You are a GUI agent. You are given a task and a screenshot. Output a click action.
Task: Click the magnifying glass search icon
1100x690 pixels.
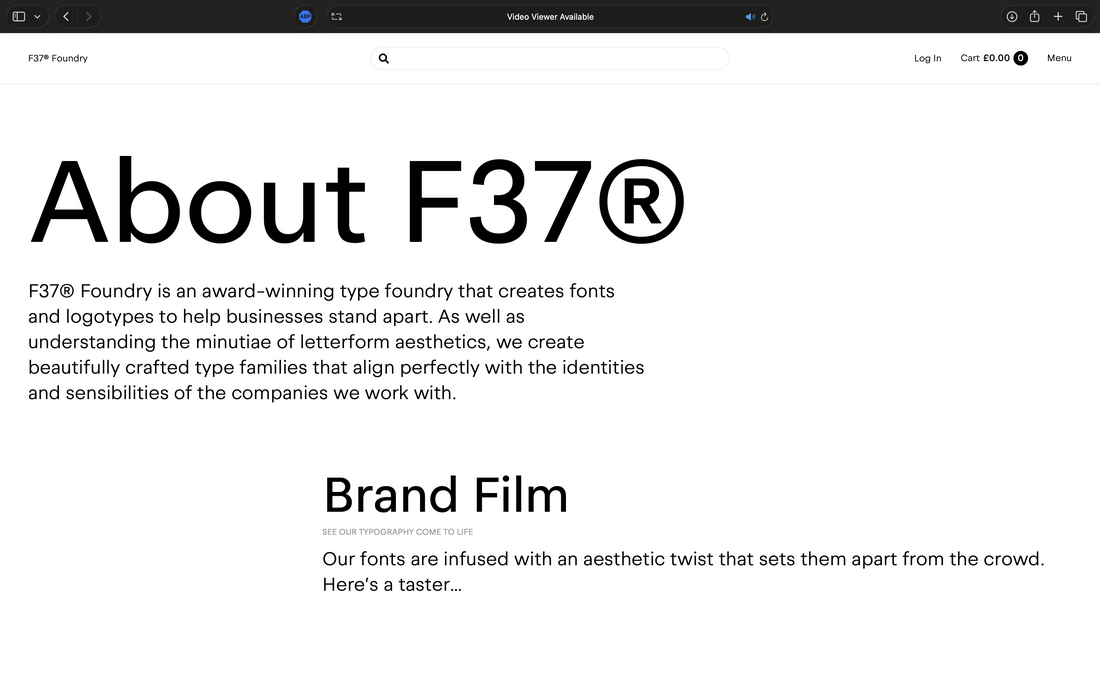point(384,58)
